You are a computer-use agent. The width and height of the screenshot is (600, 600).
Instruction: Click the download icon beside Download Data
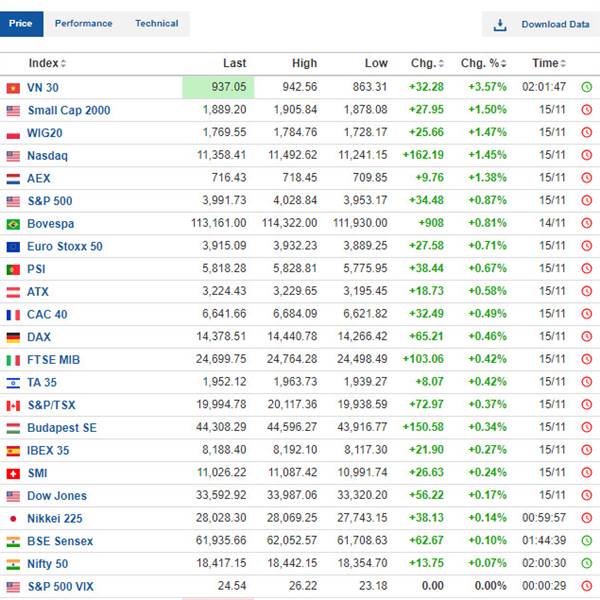pos(500,24)
